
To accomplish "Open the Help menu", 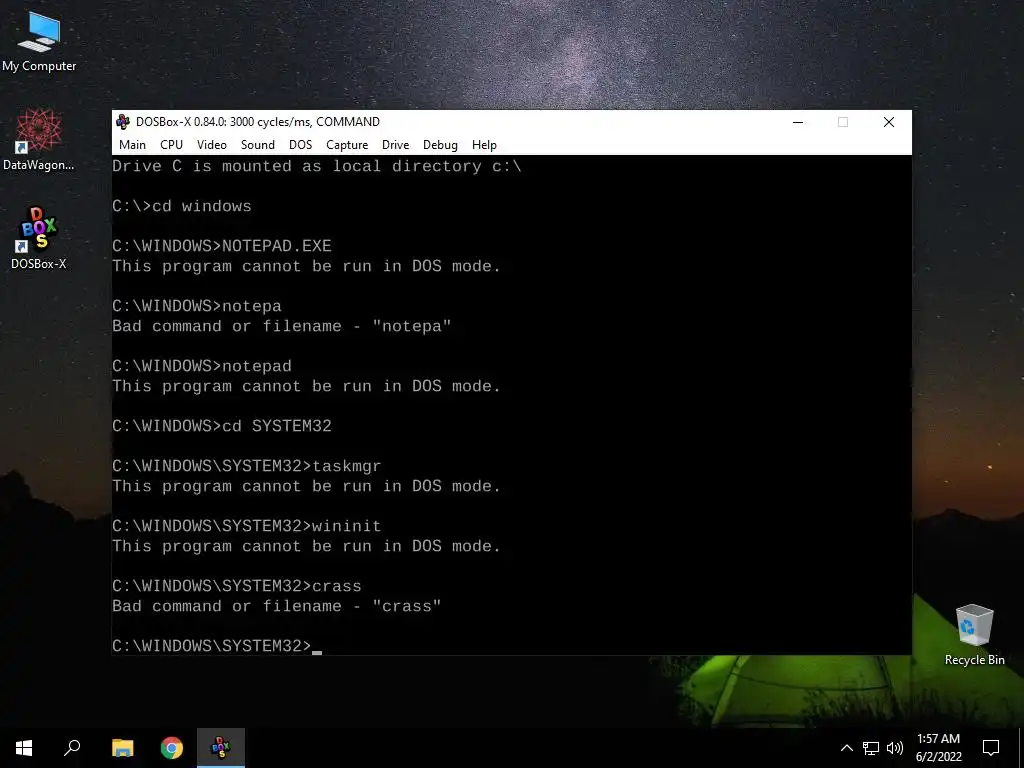I will [x=484, y=145].
